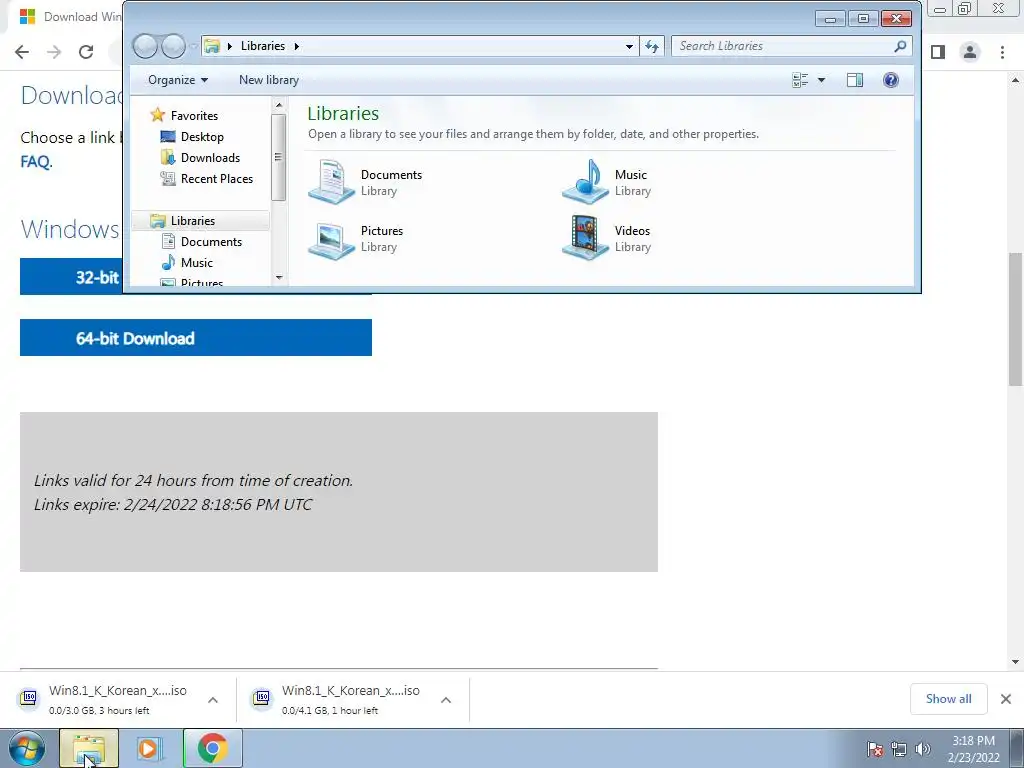
Task: Open Chrome three-dot menu
Action: [x=1002, y=52]
